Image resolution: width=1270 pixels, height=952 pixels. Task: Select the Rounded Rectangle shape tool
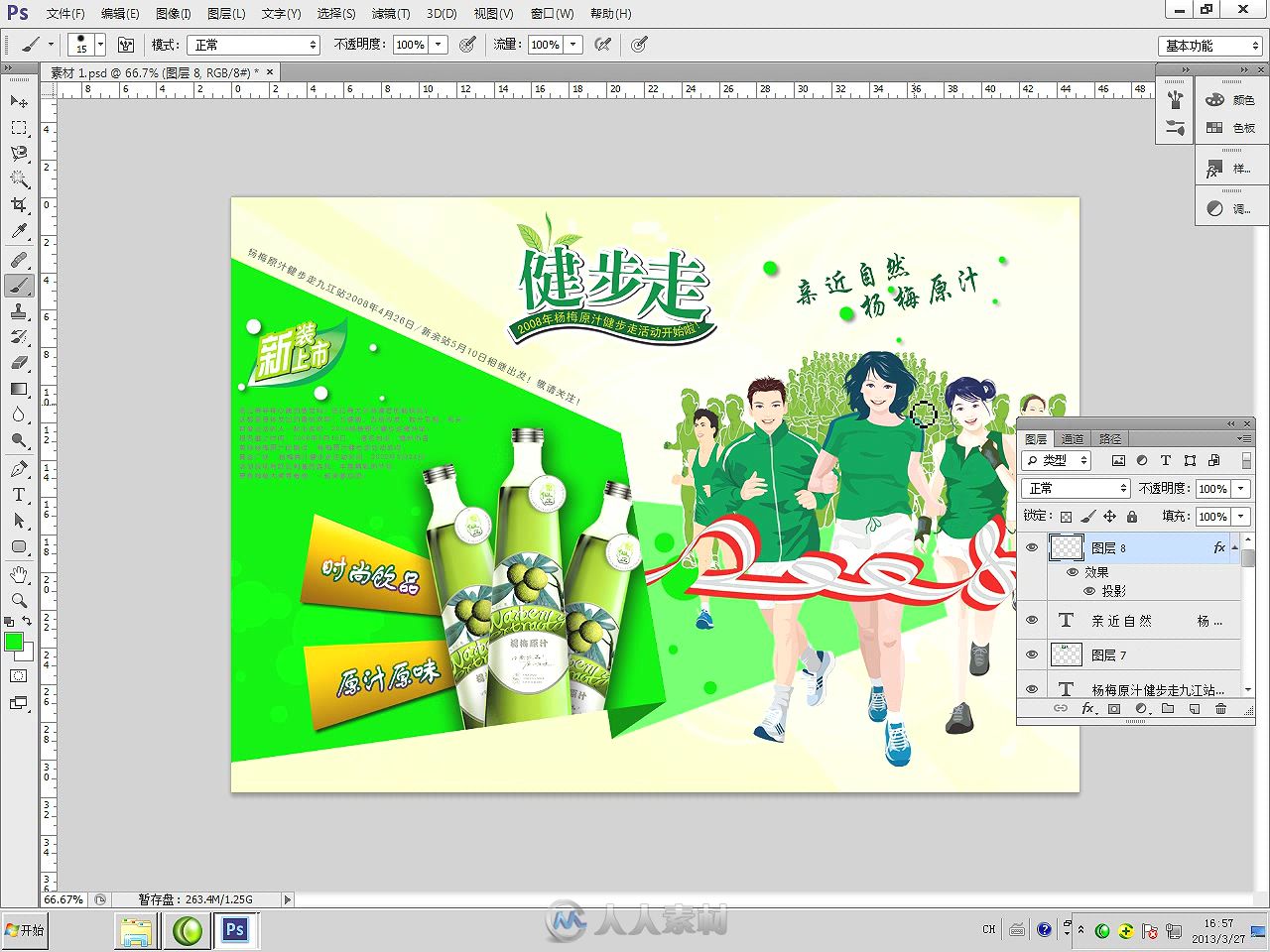point(19,546)
